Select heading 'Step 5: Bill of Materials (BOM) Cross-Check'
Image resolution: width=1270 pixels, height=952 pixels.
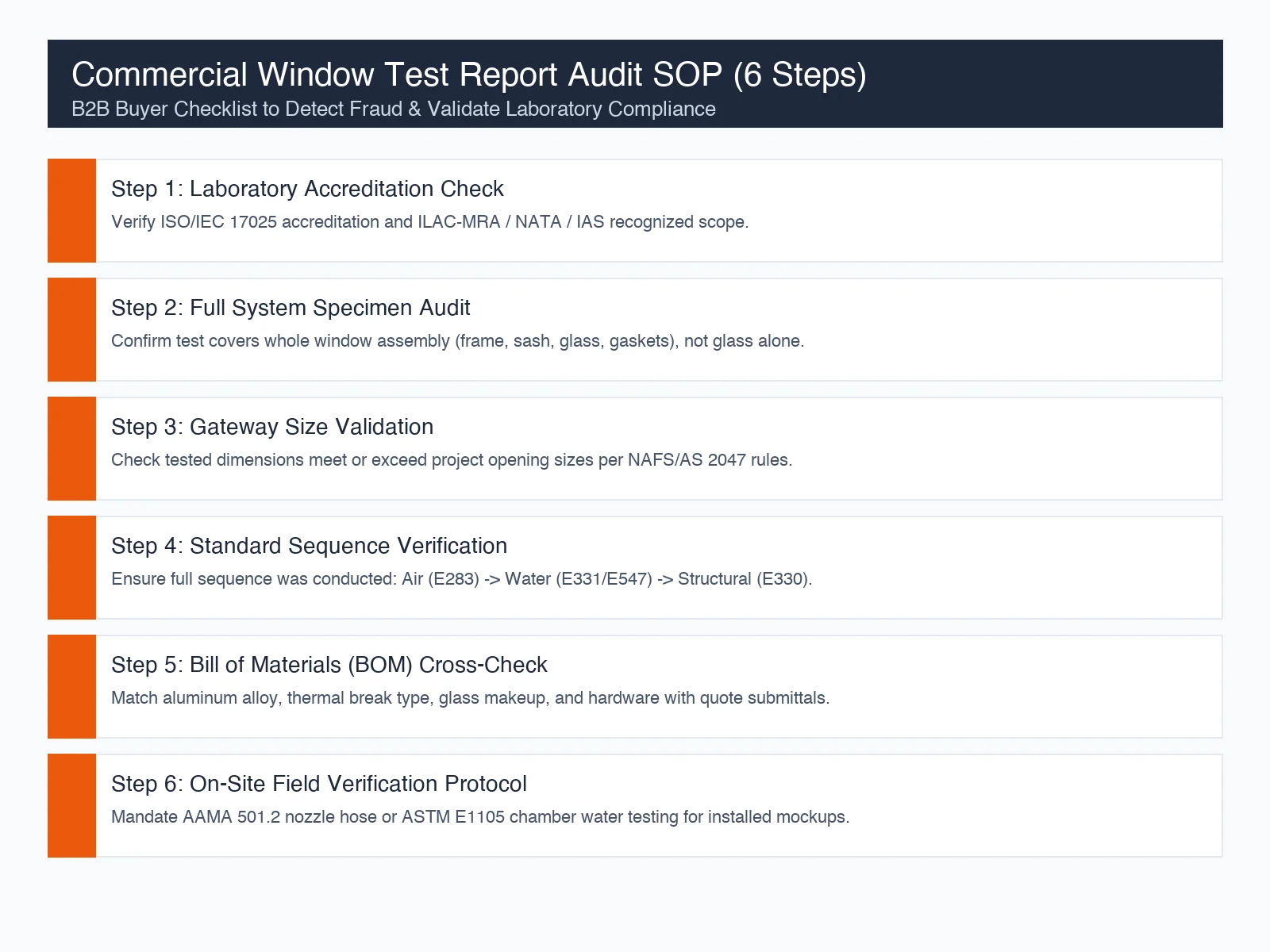click(x=329, y=665)
